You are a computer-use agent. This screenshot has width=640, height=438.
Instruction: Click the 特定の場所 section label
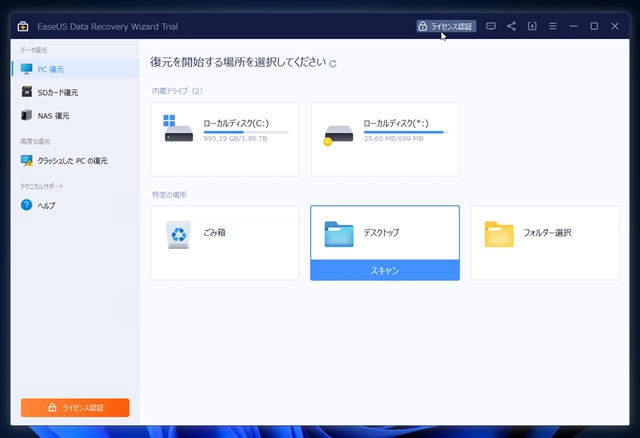click(x=169, y=195)
